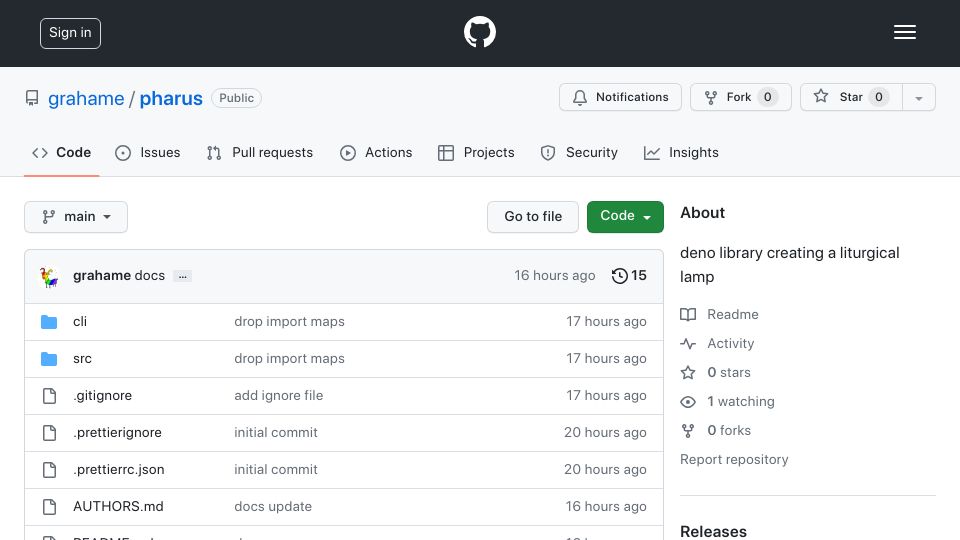
Task: View the 15 commits history
Action: click(629, 276)
